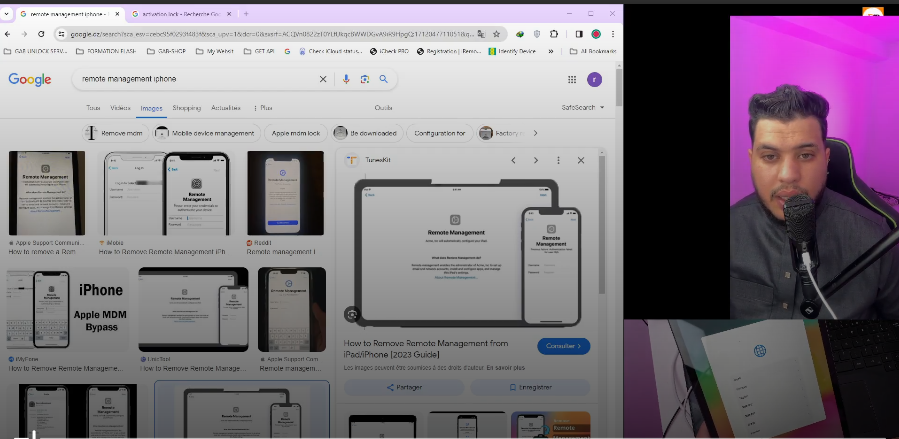Filter by Mobile device management chip
This screenshot has width=899, height=439.
click(x=206, y=133)
